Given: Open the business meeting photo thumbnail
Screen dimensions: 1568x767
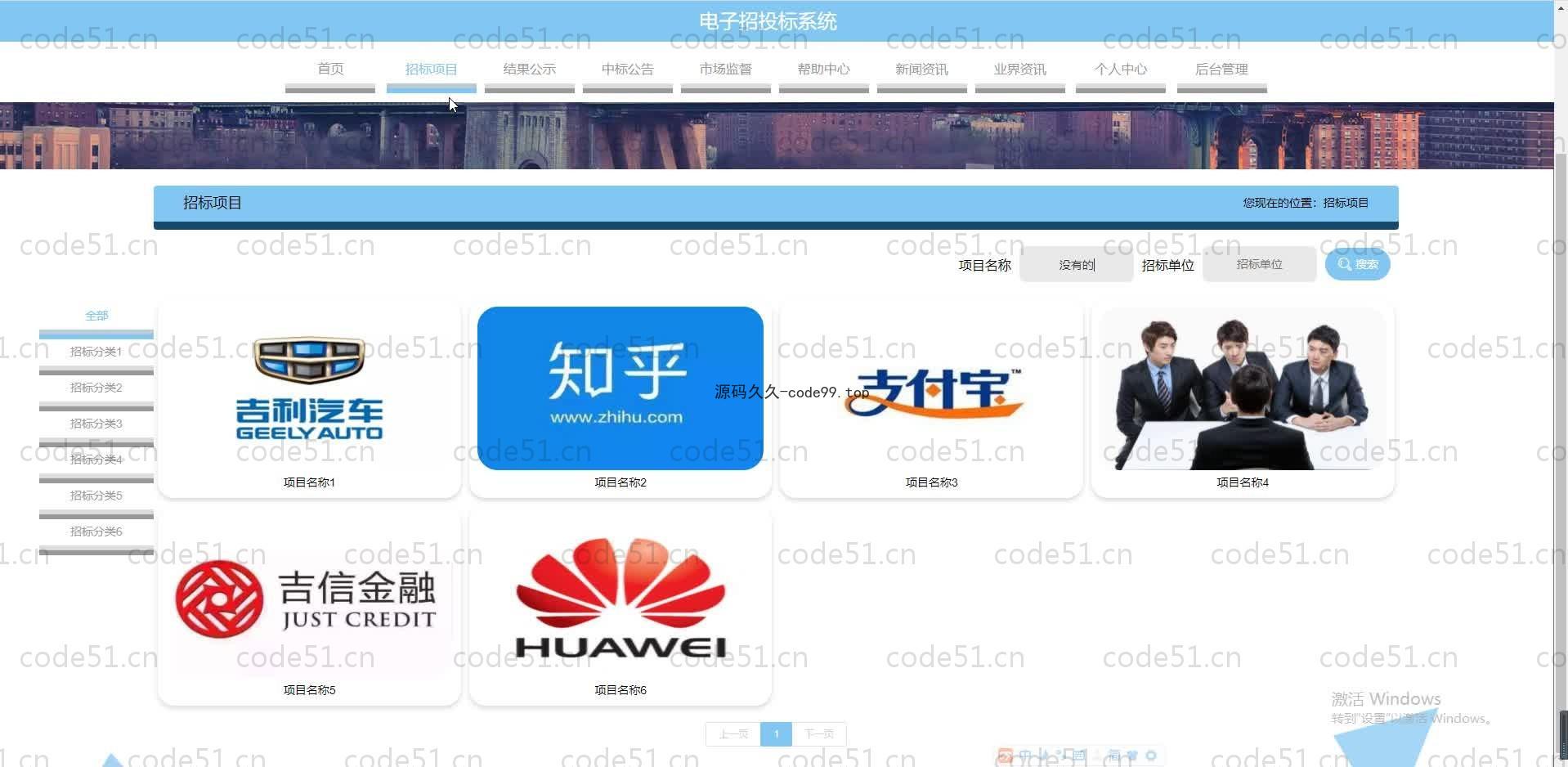Looking at the screenshot, I should tap(1243, 388).
